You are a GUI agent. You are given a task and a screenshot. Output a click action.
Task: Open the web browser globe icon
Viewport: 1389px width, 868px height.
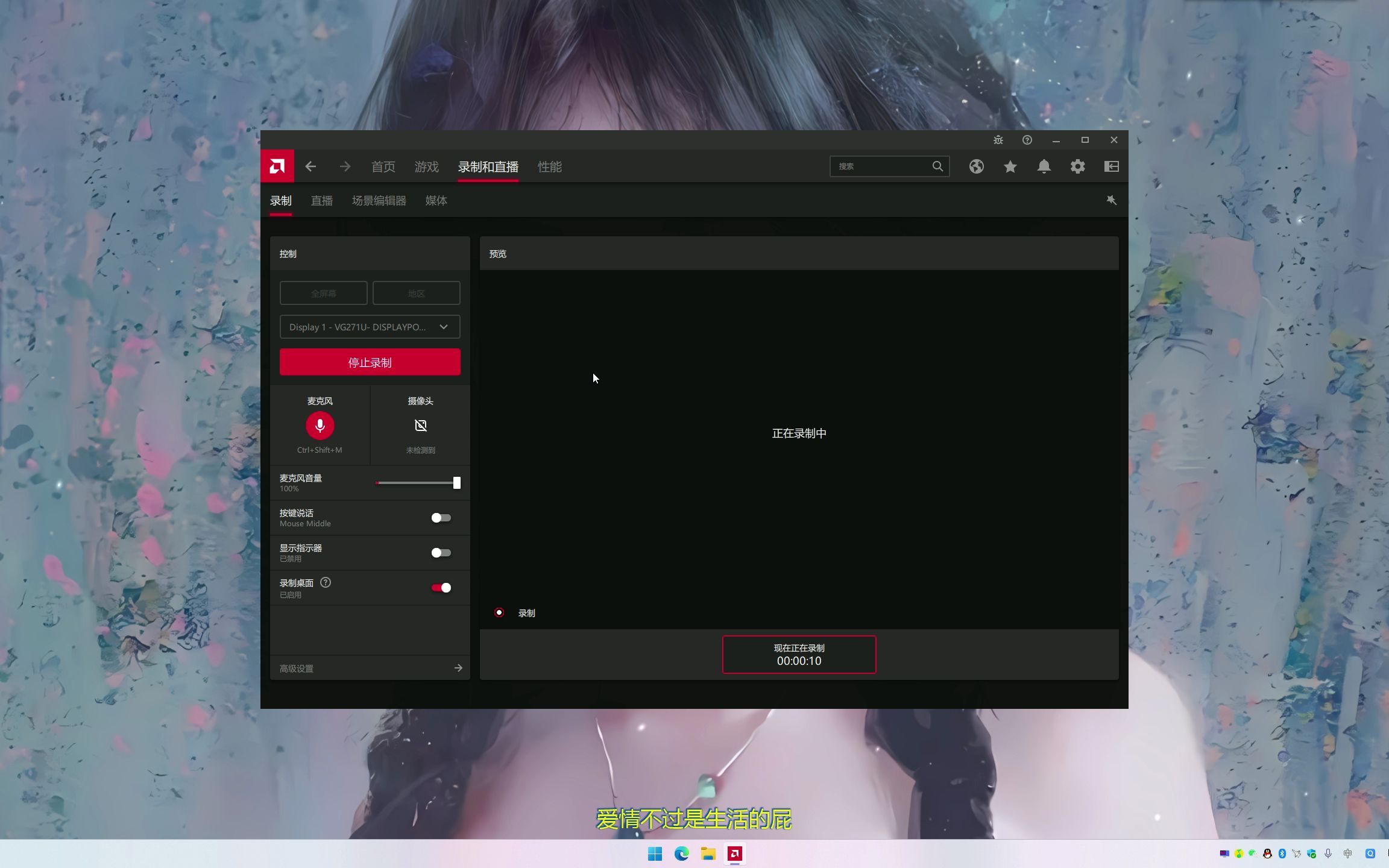point(976,166)
